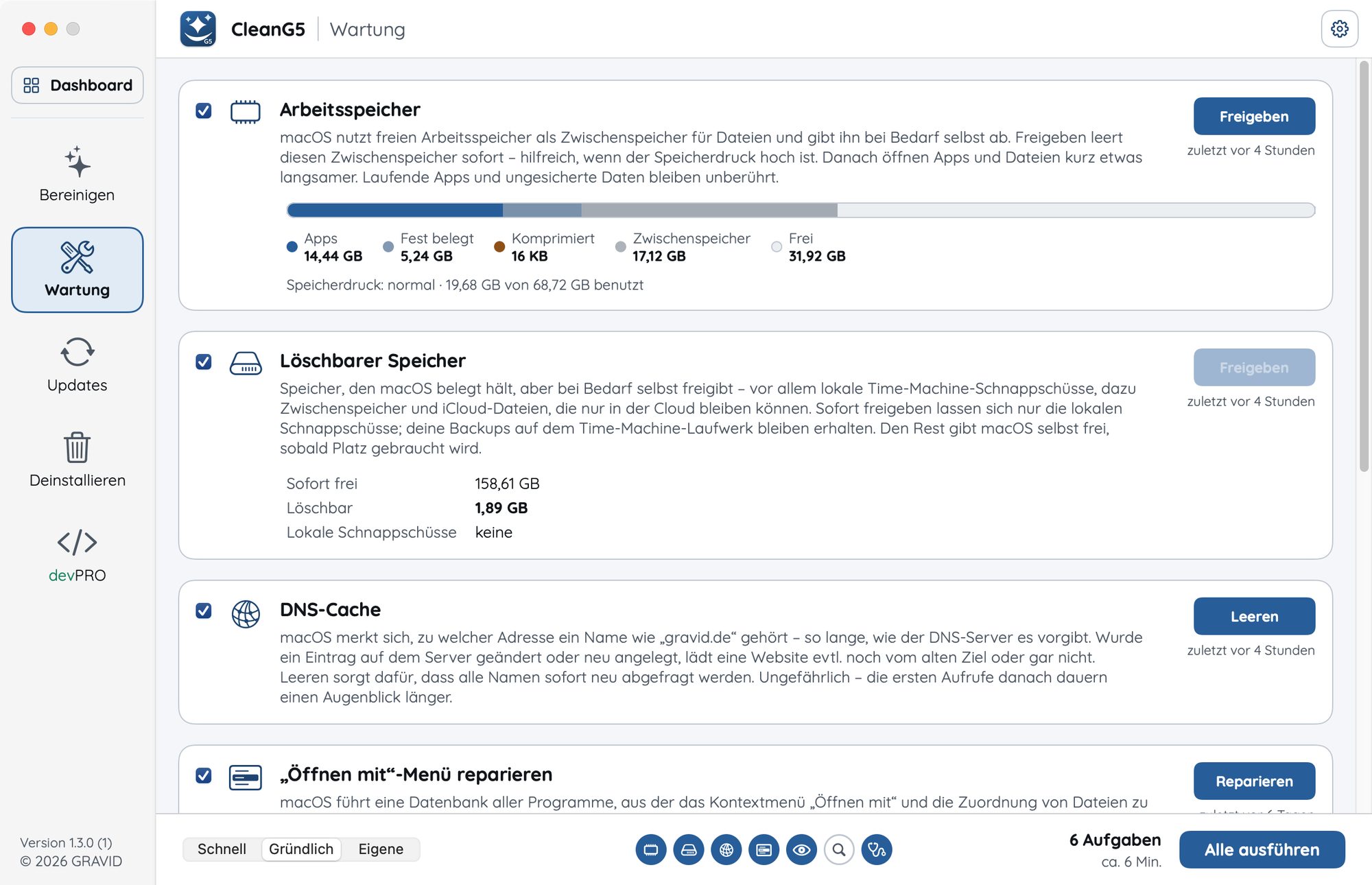This screenshot has width=1372, height=885.
Task: Click the Löschbar 1,89 GB value
Action: coord(501,508)
